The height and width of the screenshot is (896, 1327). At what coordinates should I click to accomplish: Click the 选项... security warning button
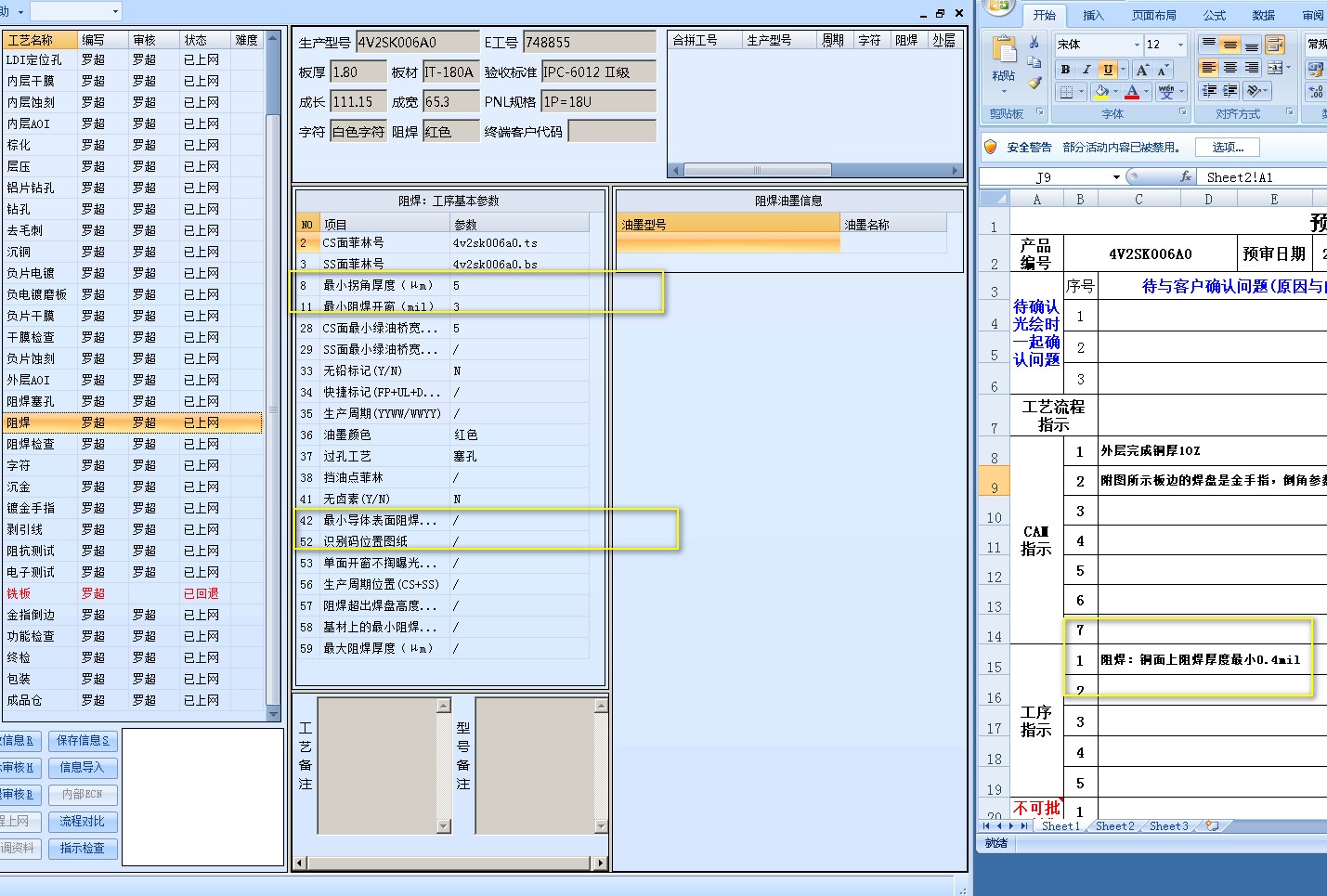[x=1227, y=147]
